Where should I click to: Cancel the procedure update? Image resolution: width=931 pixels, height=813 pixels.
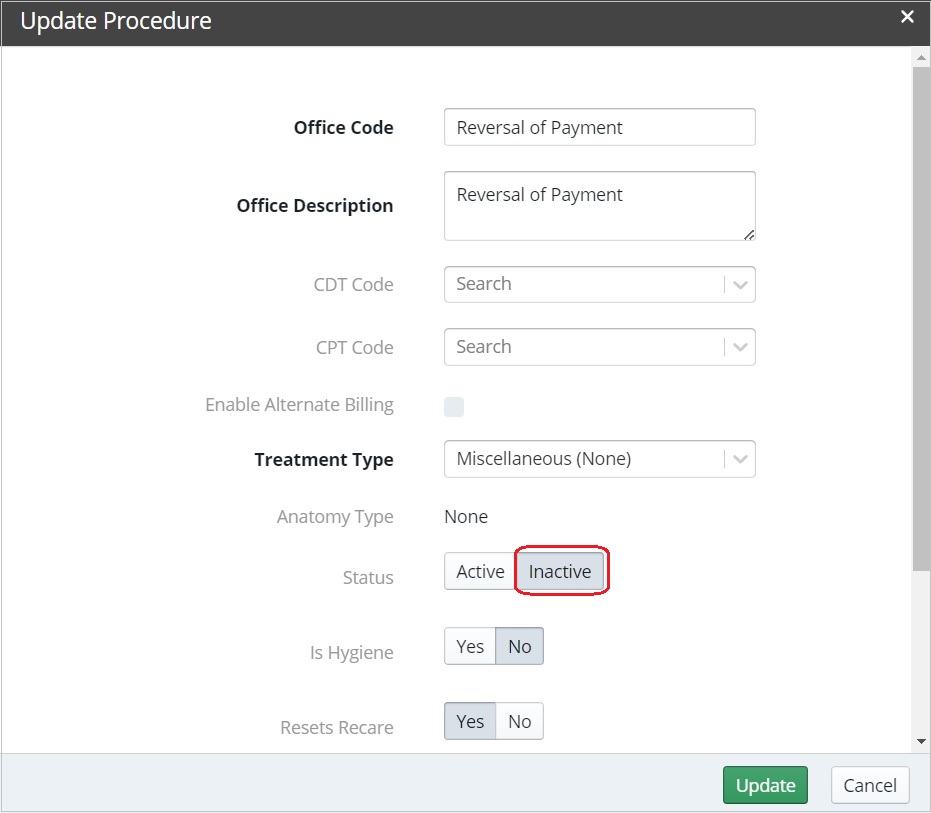(870, 786)
